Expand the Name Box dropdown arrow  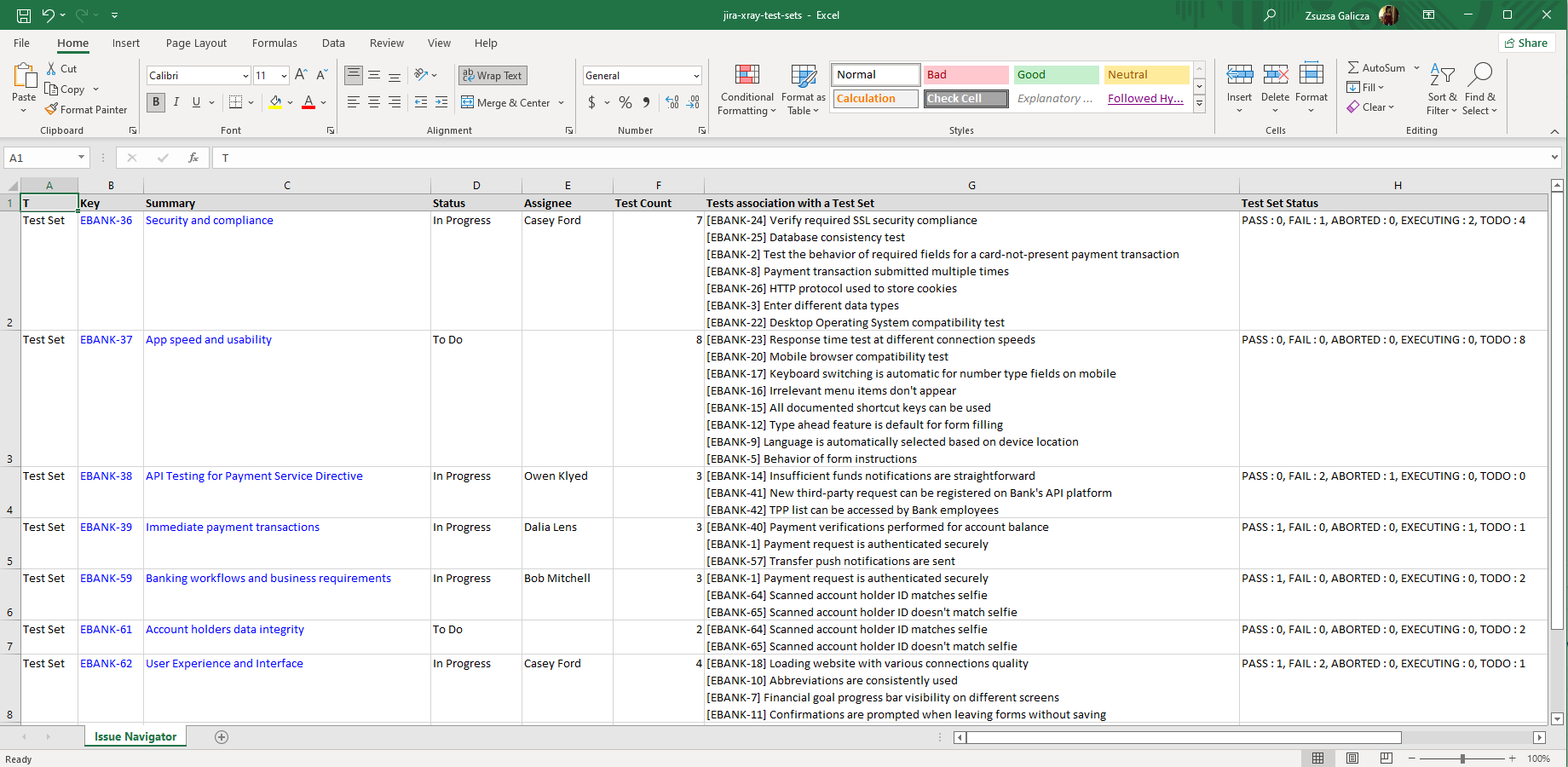point(81,158)
